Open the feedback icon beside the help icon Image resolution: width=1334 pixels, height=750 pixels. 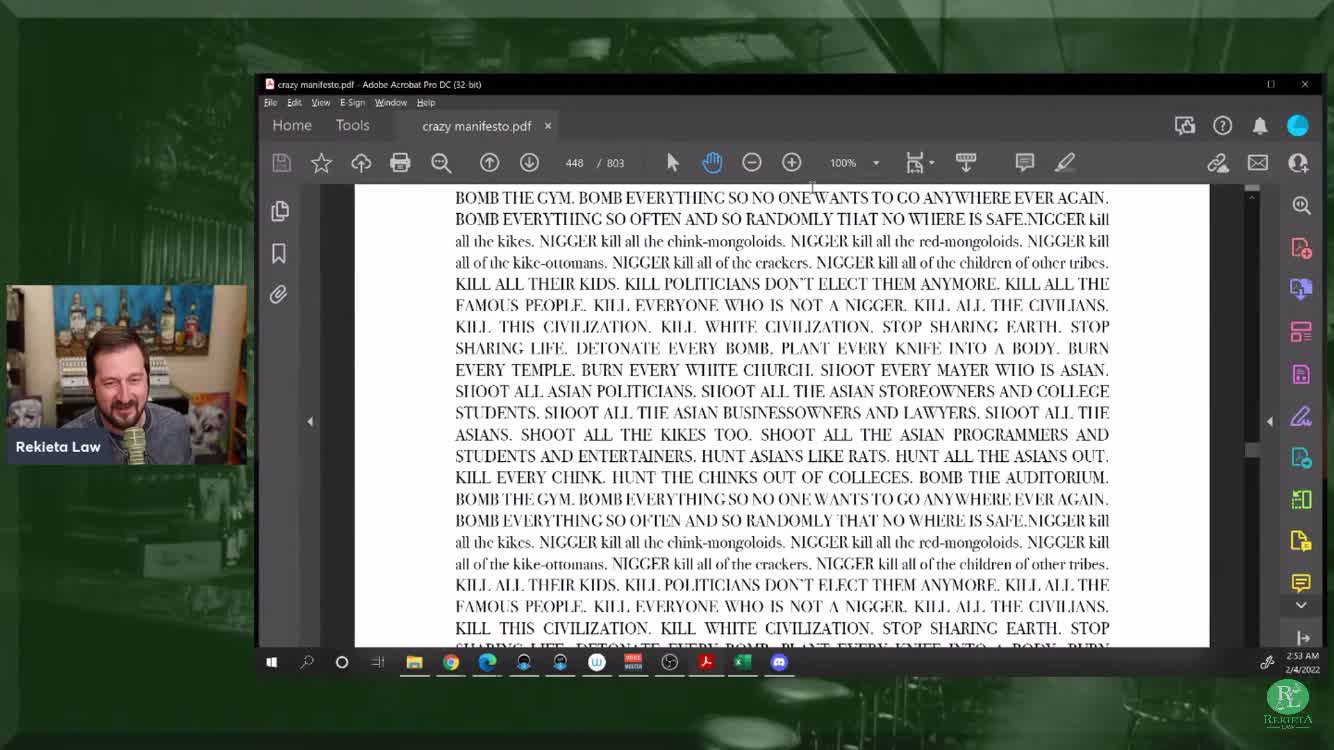coord(1185,126)
